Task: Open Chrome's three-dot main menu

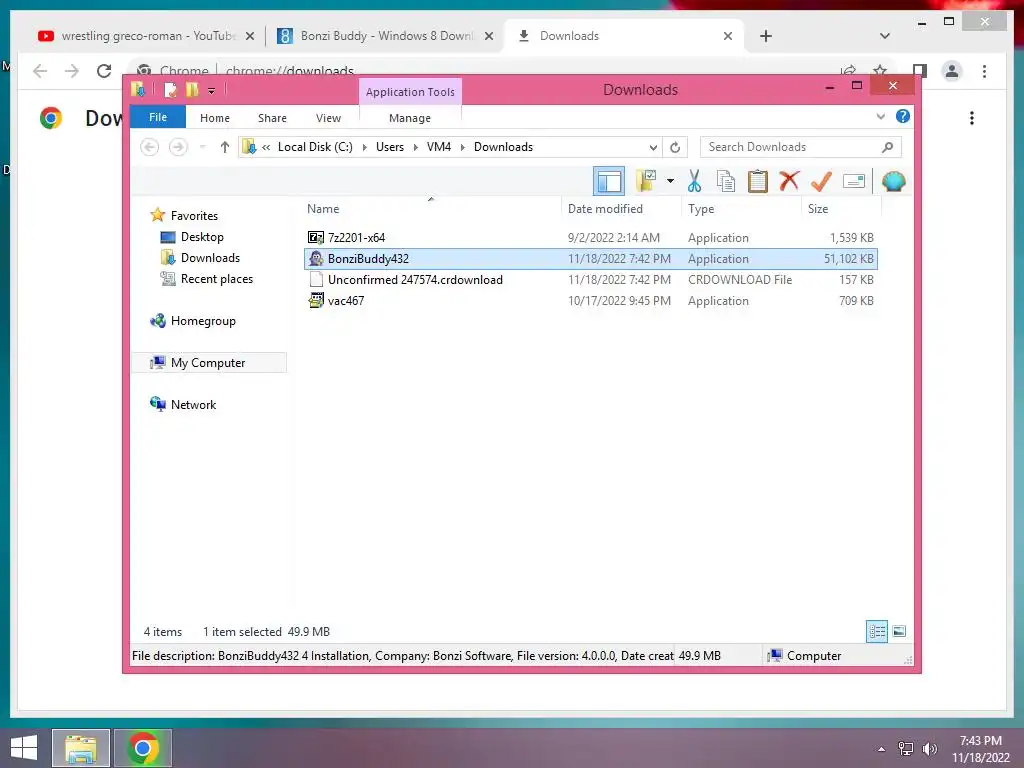Action: [x=984, y=71]
